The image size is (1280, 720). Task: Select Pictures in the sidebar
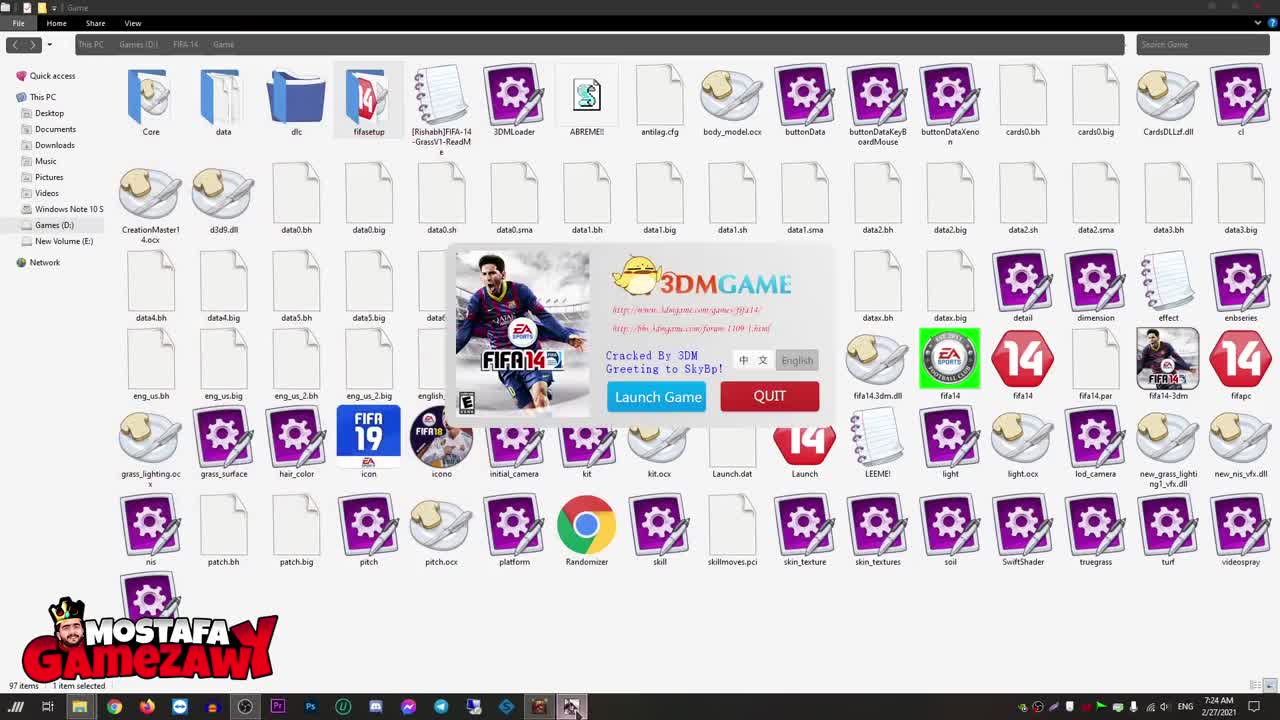tap(49, 177)
